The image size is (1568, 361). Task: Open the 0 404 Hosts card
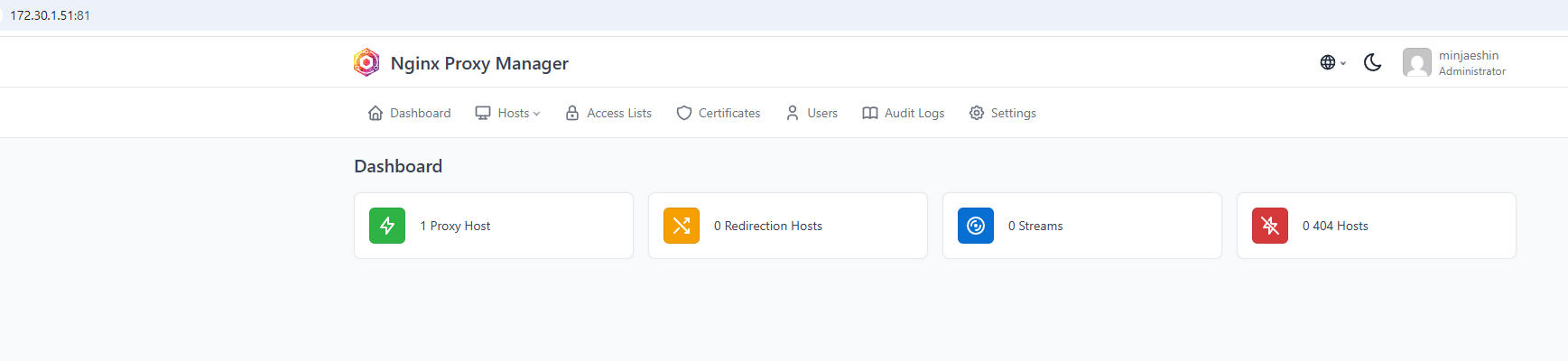pos(1377,226)
